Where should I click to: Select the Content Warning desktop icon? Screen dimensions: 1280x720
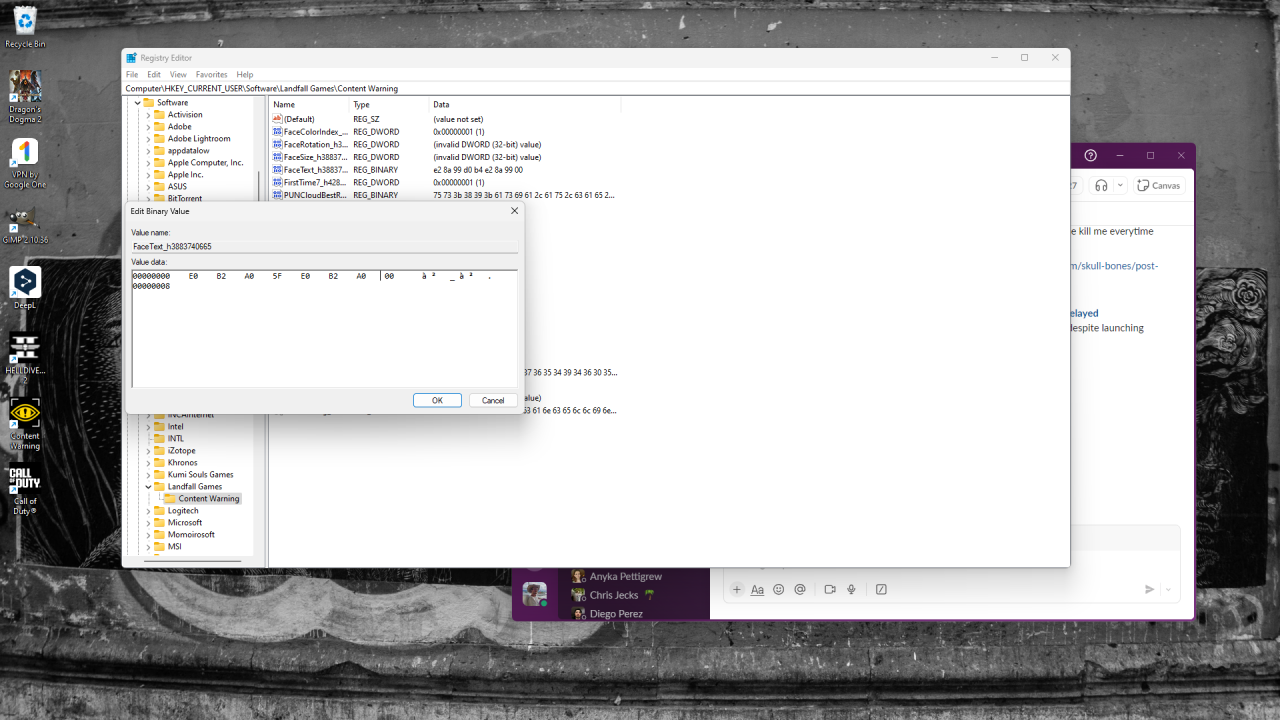[25, 420]
